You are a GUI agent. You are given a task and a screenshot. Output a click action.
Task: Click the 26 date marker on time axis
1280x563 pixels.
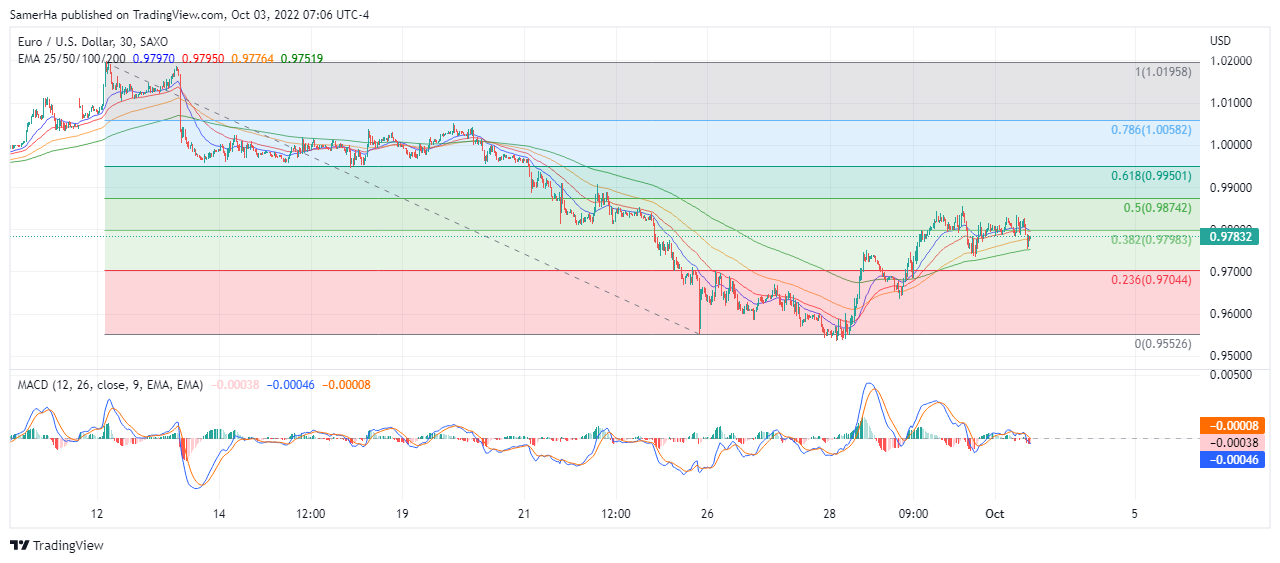[x=707, y=514]
